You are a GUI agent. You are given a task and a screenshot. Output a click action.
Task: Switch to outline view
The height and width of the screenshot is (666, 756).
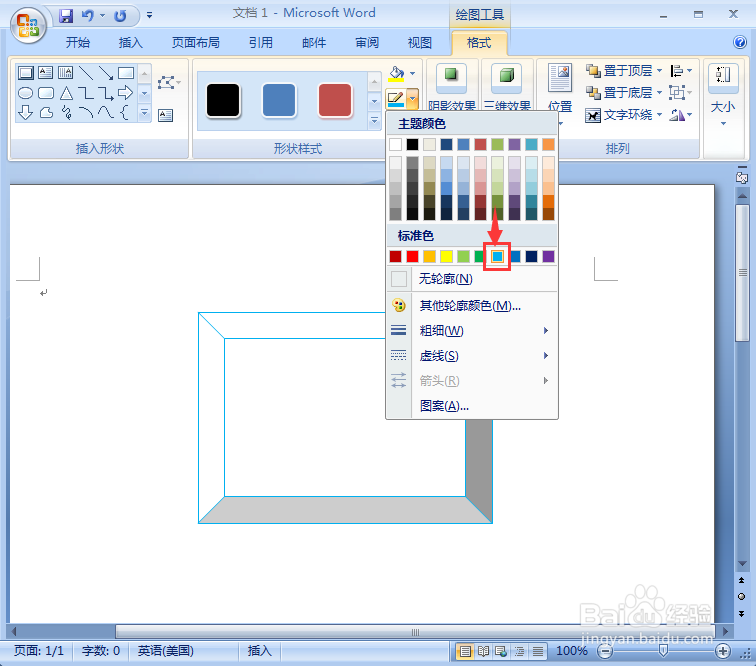520,652
